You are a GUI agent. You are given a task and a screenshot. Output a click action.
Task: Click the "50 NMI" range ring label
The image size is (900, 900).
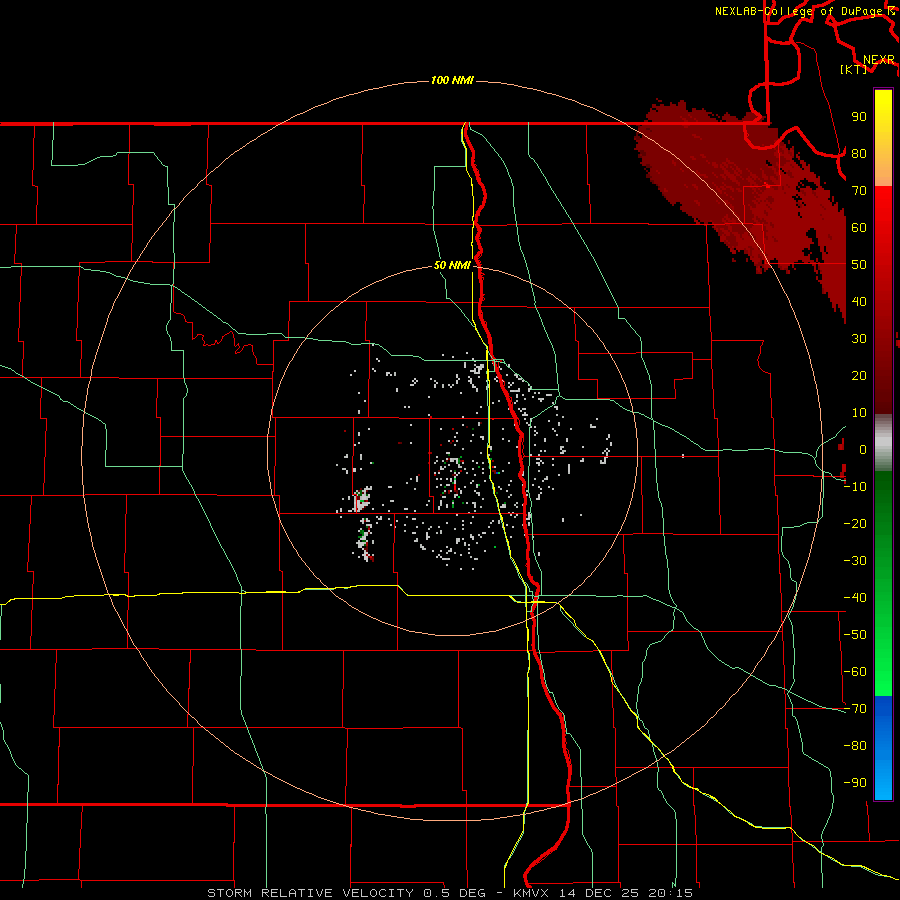452,265
